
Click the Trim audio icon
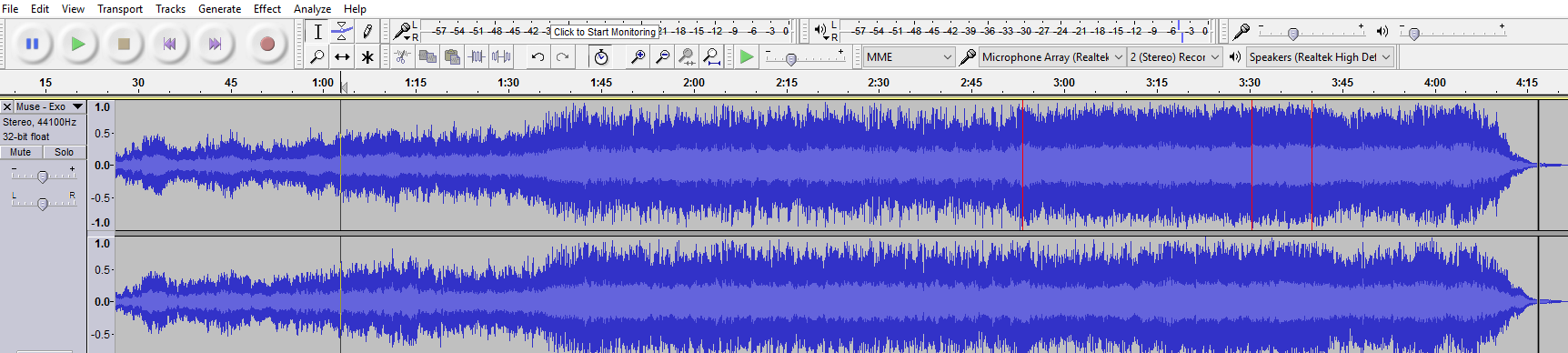(x=477, y=56)
